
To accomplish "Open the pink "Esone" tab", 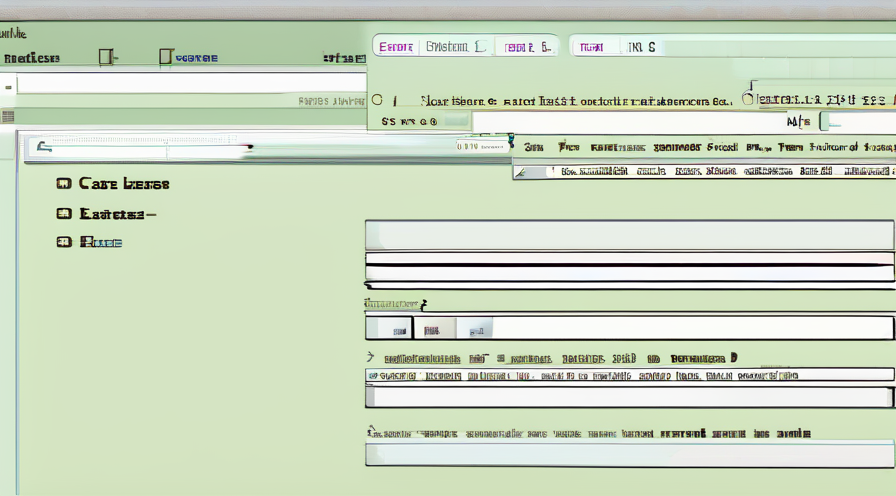I will point(397,47).
